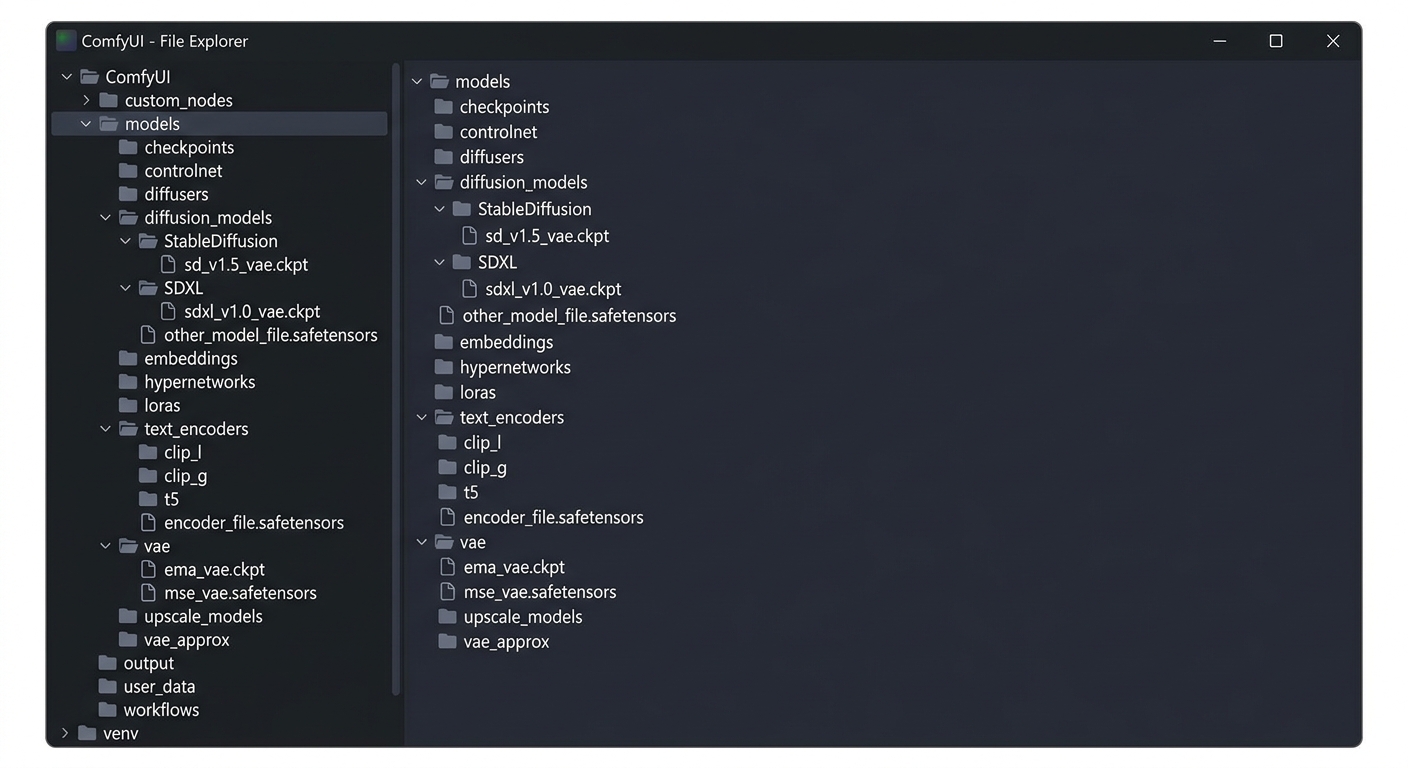This screenshot has height=768, width=1408.
Task: Open upscale_models folder in the right pane
Action: click(x=523, y=617)
